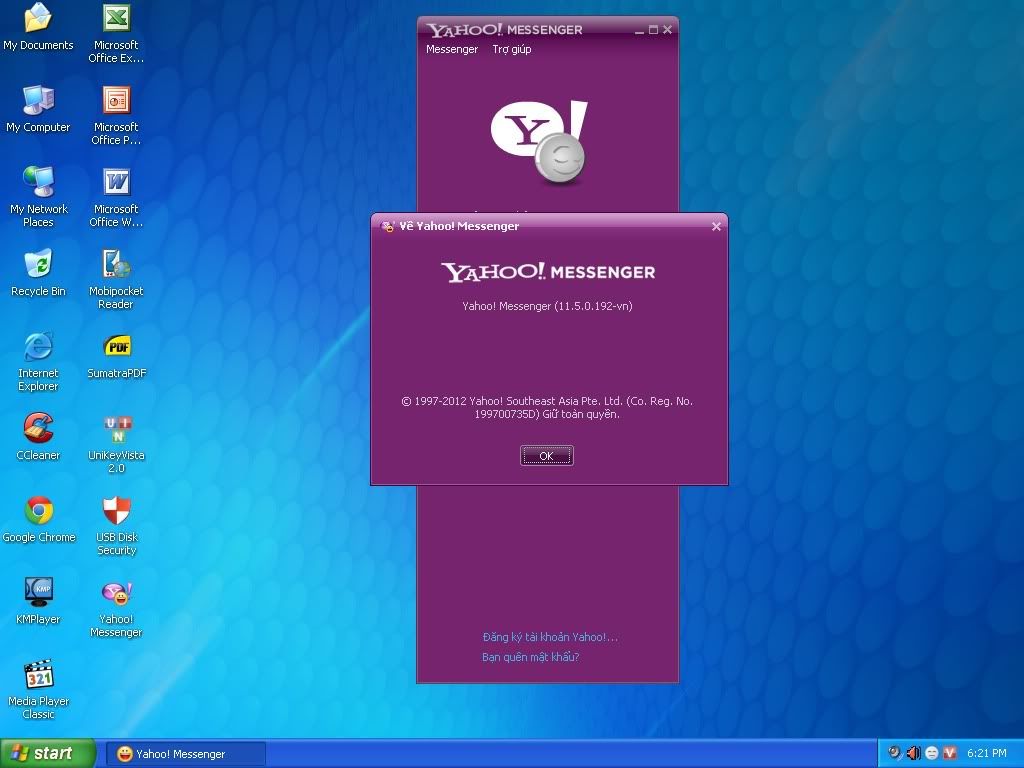Image resolution: width=1024 pixels, height=768 pixels.
Task: Click the About dialog title icon
Action: pos(388,226)
